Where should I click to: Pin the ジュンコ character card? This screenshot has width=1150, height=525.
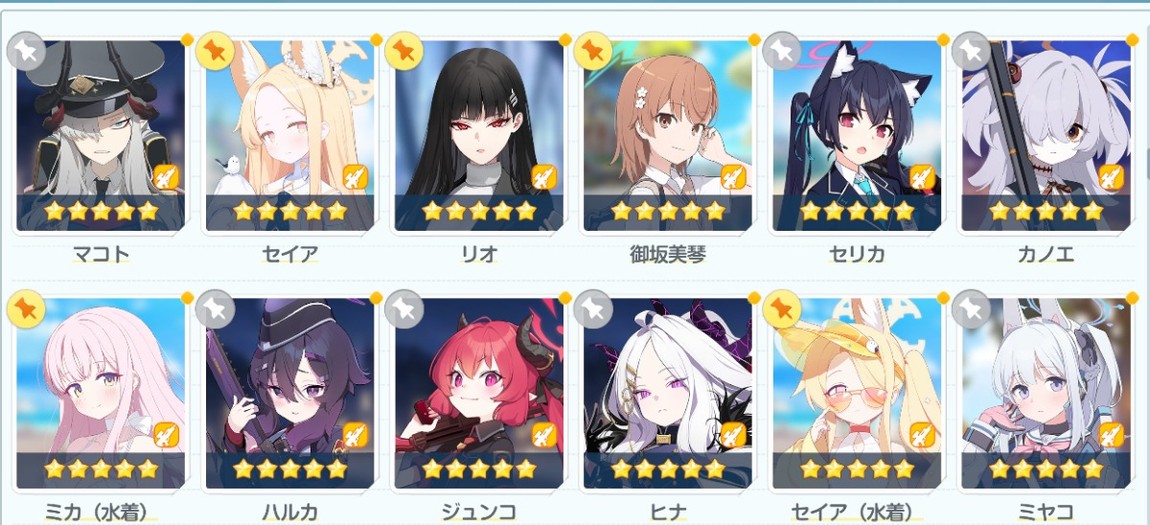[x=404, y=309]
